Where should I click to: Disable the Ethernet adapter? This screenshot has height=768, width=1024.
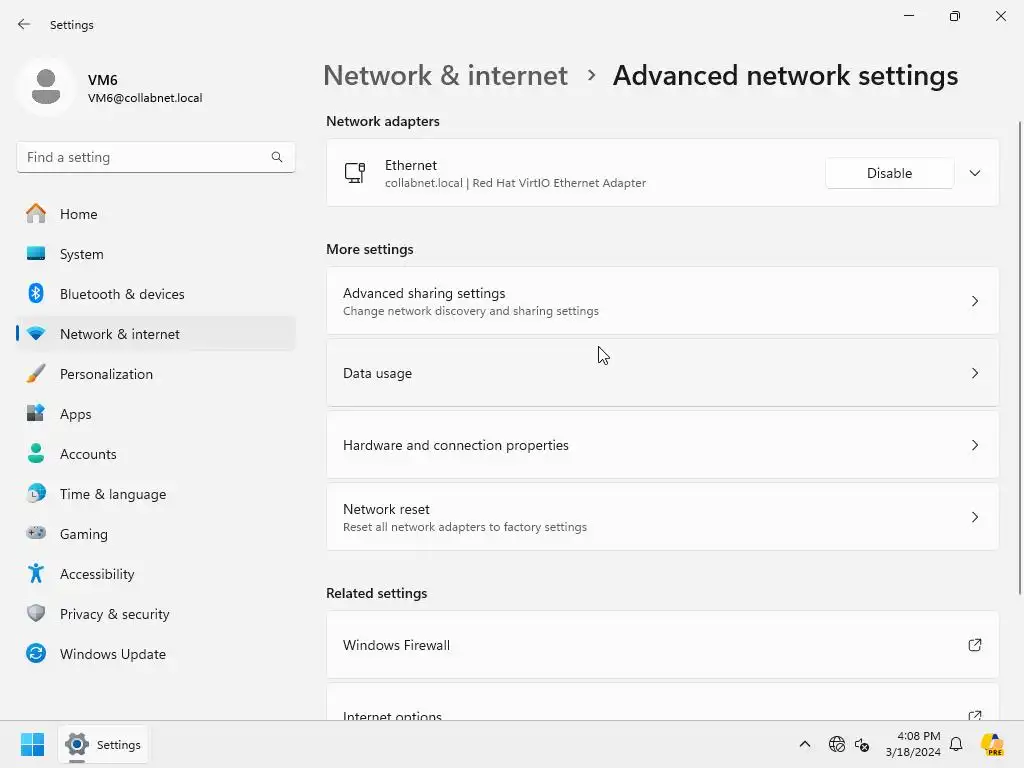click(x=889, y=173)
